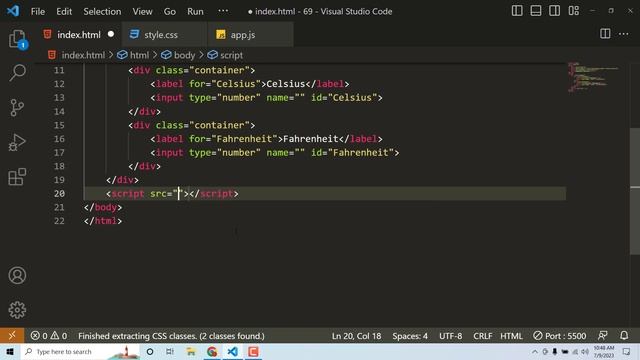
Task: Open File Explorer from taskbar
Action: [191, 351]
